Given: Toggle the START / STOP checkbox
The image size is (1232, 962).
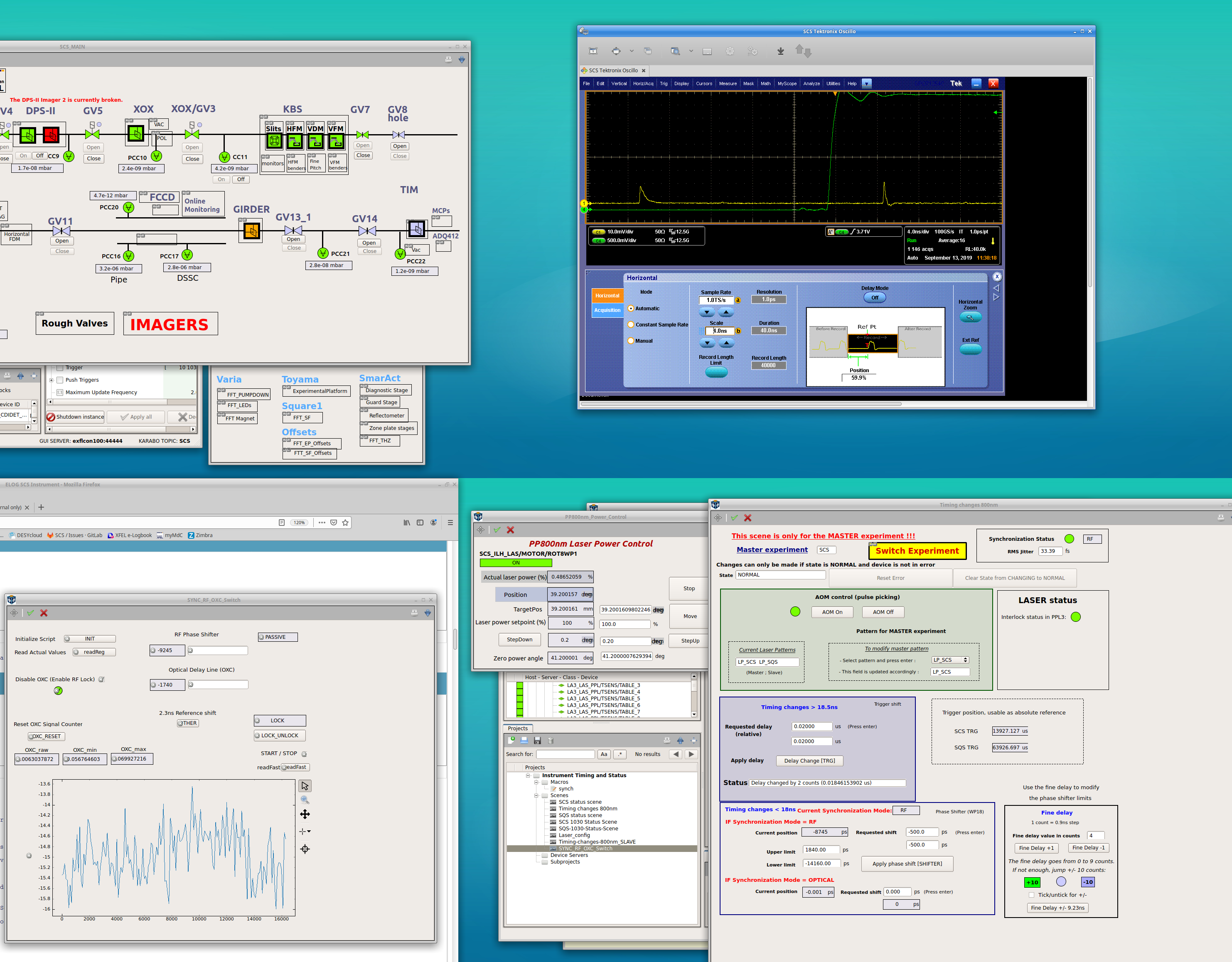Looking at the screenshot, I should 304,754.
